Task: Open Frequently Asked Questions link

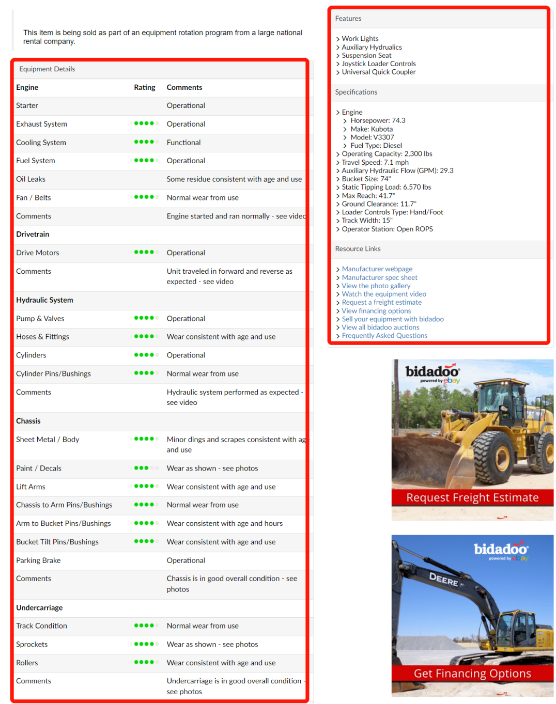Action: pos(384,336)
